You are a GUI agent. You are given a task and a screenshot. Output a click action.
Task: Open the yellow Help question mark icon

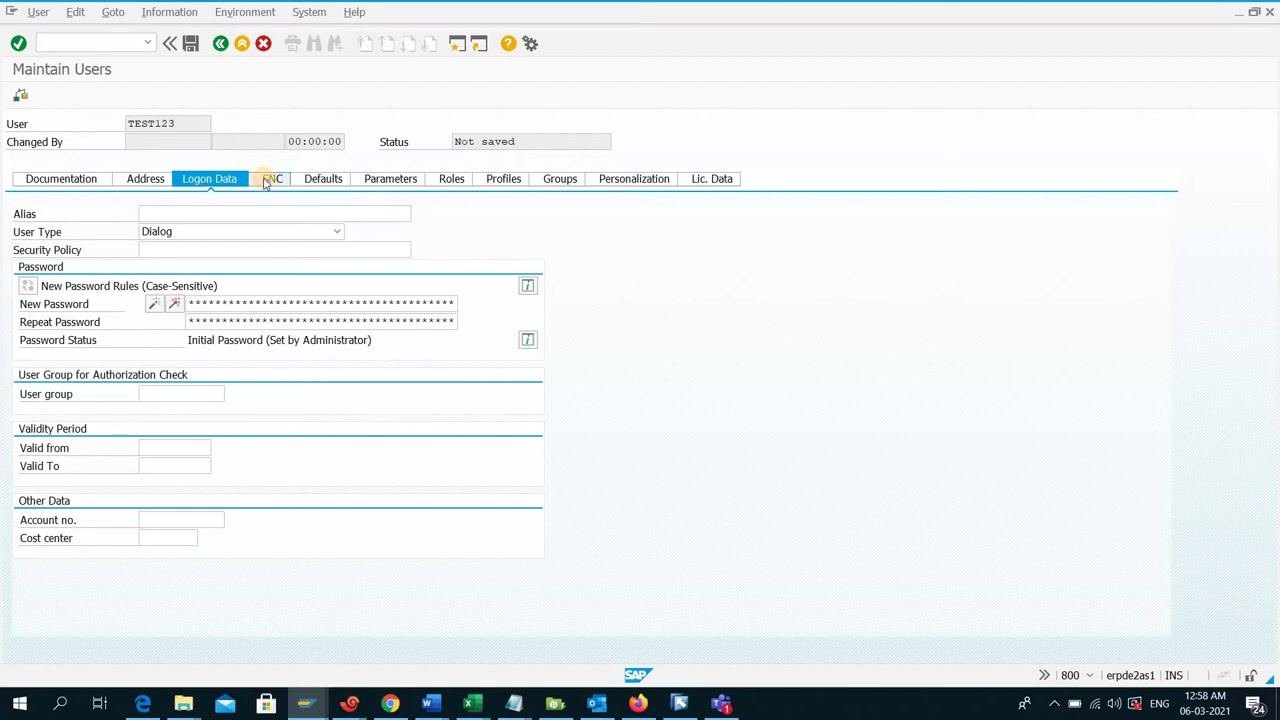pyautogui.click(x=508, y=43)
